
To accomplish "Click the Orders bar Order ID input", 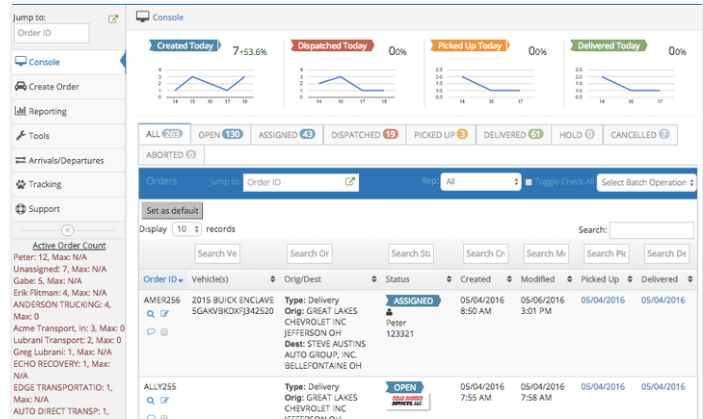I will pos(301,182).
